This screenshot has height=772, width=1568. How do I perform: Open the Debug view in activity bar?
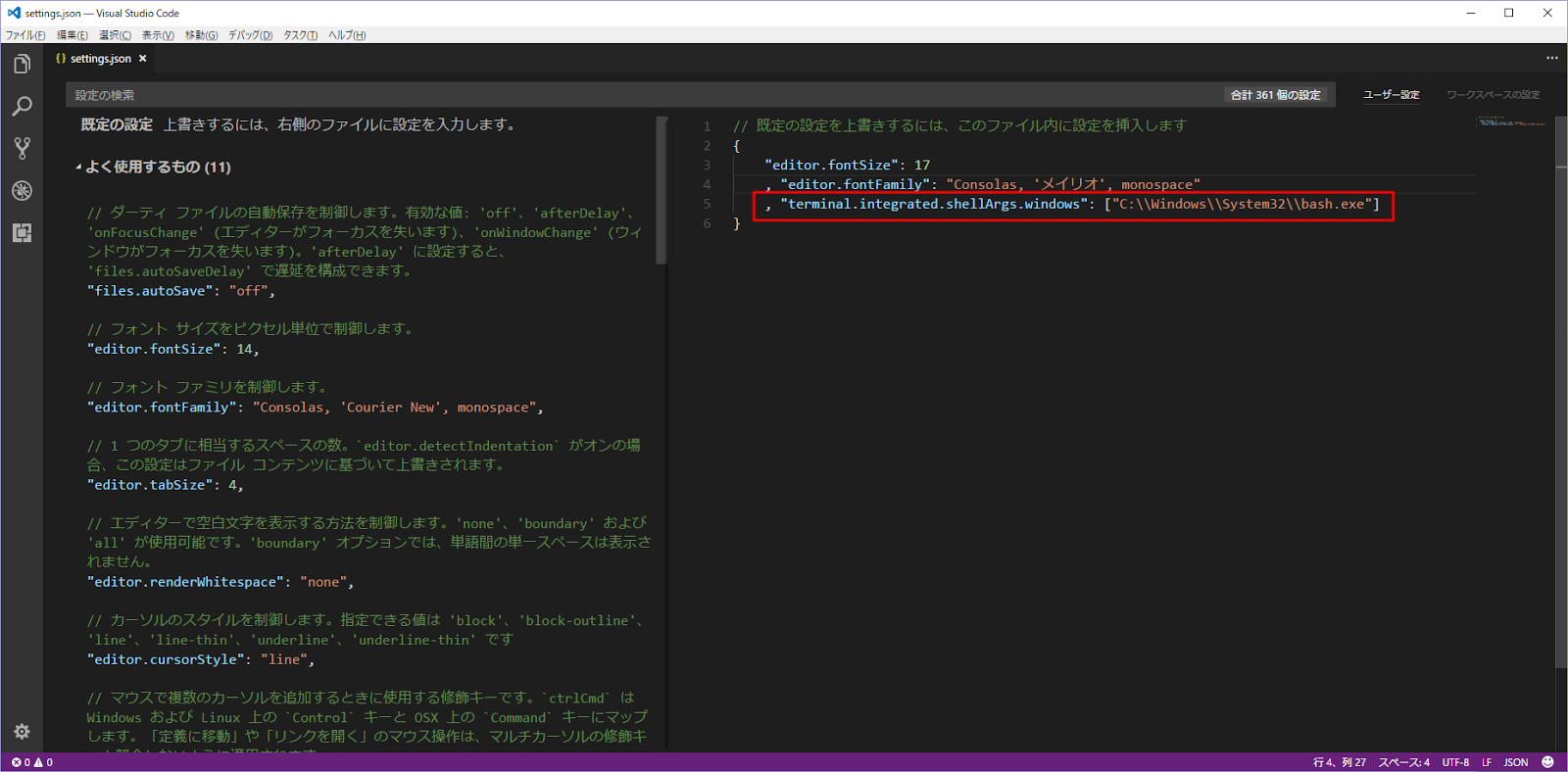point(22,191)
